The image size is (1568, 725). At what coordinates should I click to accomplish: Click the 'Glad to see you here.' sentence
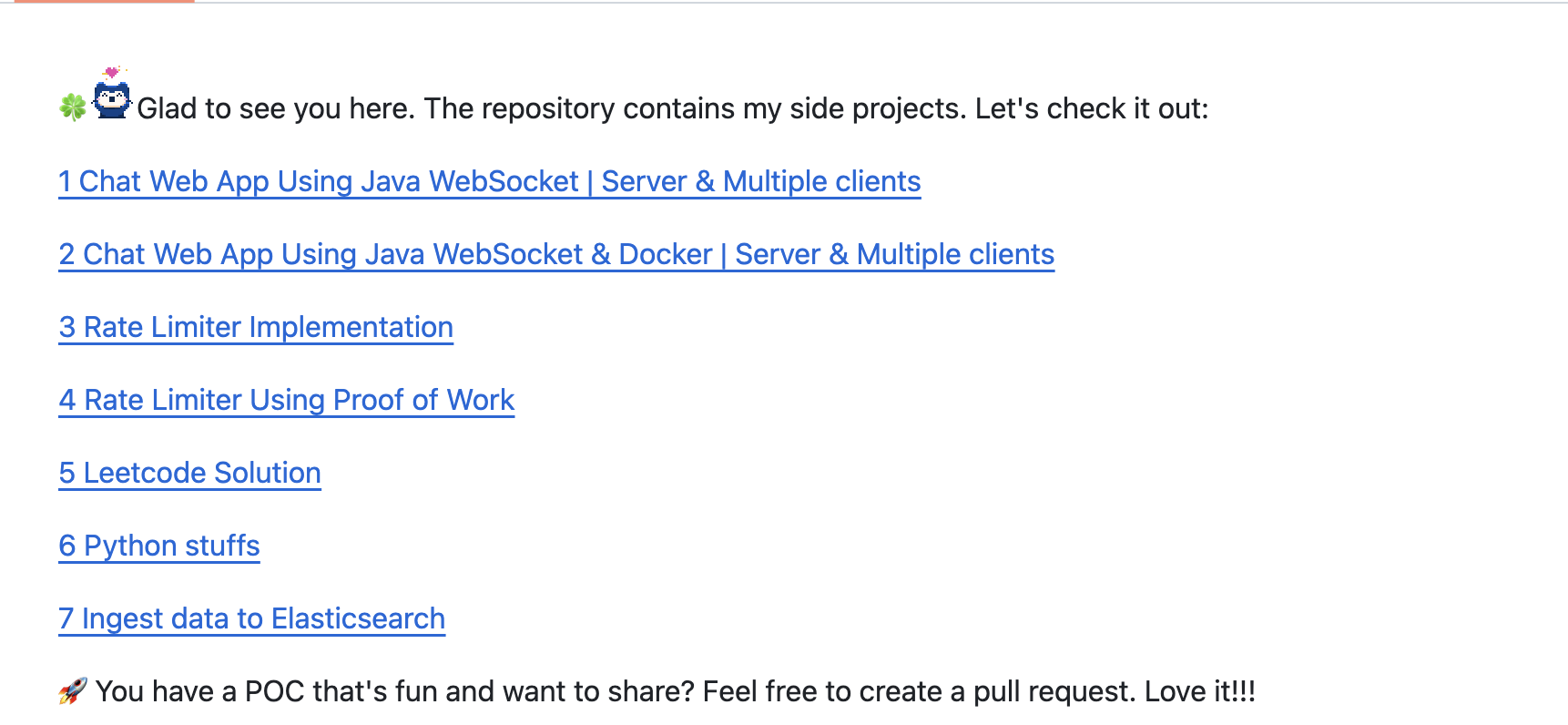[276, 108]
